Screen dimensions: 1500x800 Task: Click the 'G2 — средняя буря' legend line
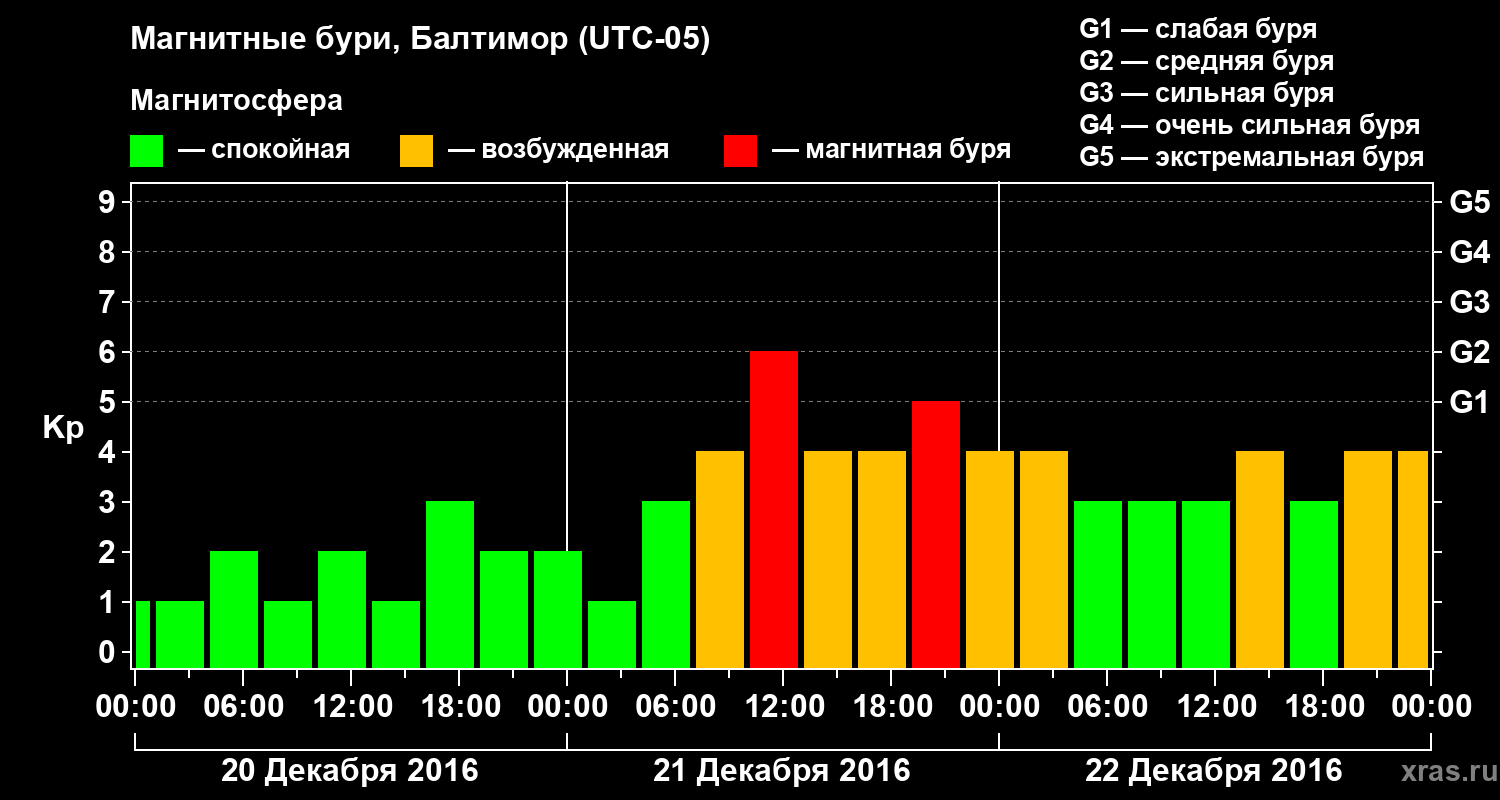point(1206,61)
